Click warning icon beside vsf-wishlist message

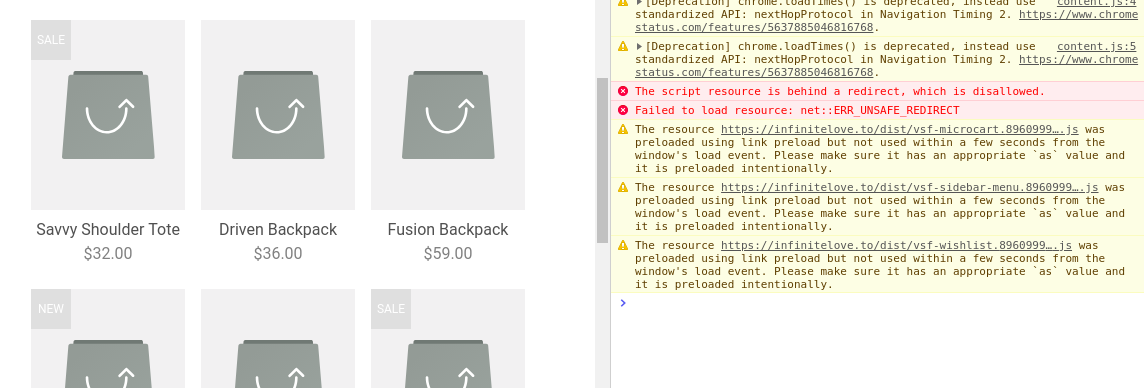click(622, 245)
